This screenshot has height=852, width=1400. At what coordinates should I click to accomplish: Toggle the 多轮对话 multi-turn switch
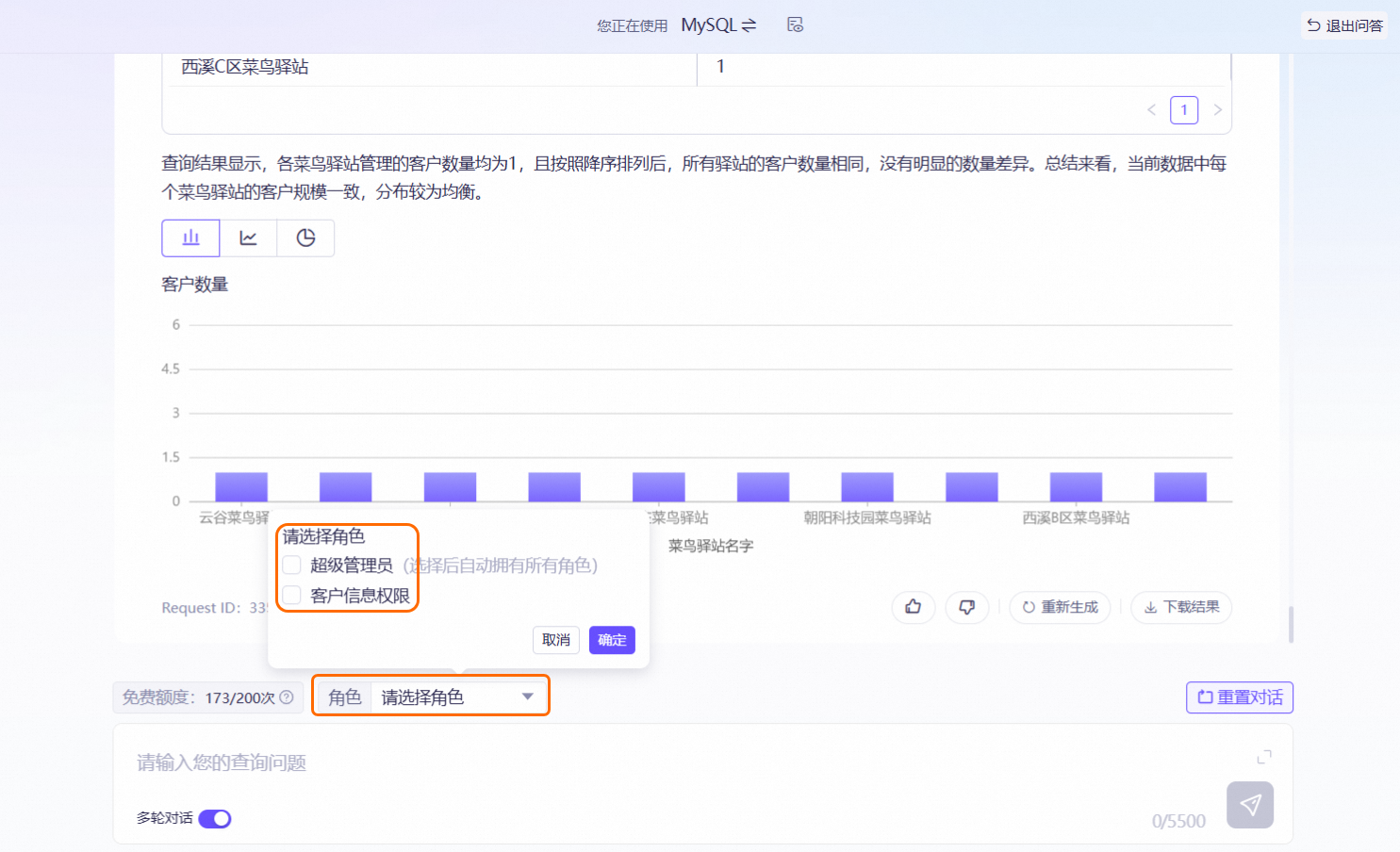(215, 818)
